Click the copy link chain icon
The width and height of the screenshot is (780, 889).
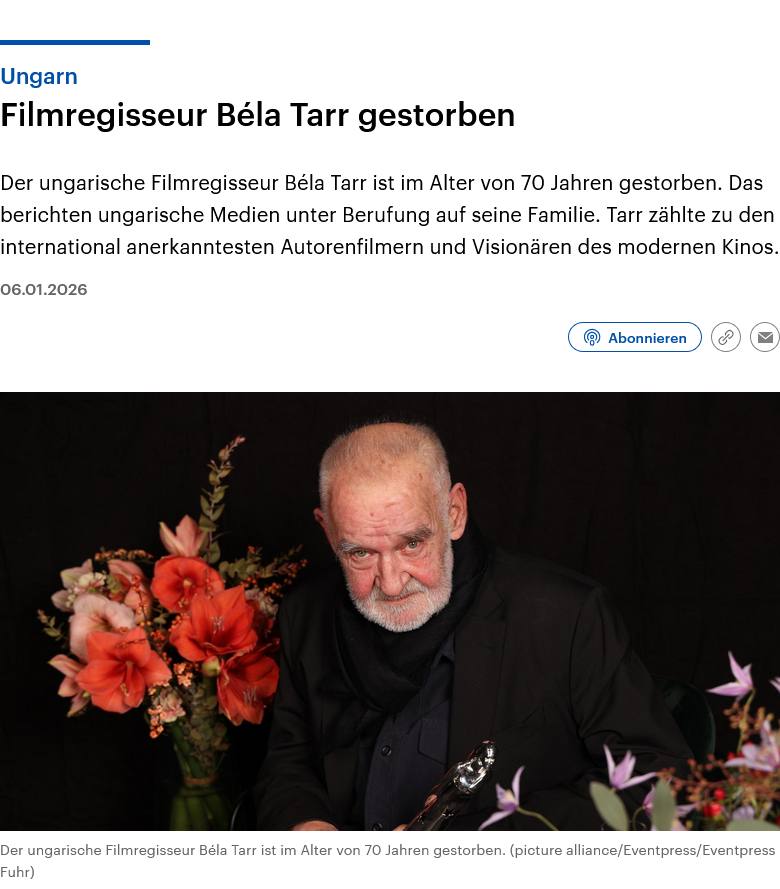(726, 337)
